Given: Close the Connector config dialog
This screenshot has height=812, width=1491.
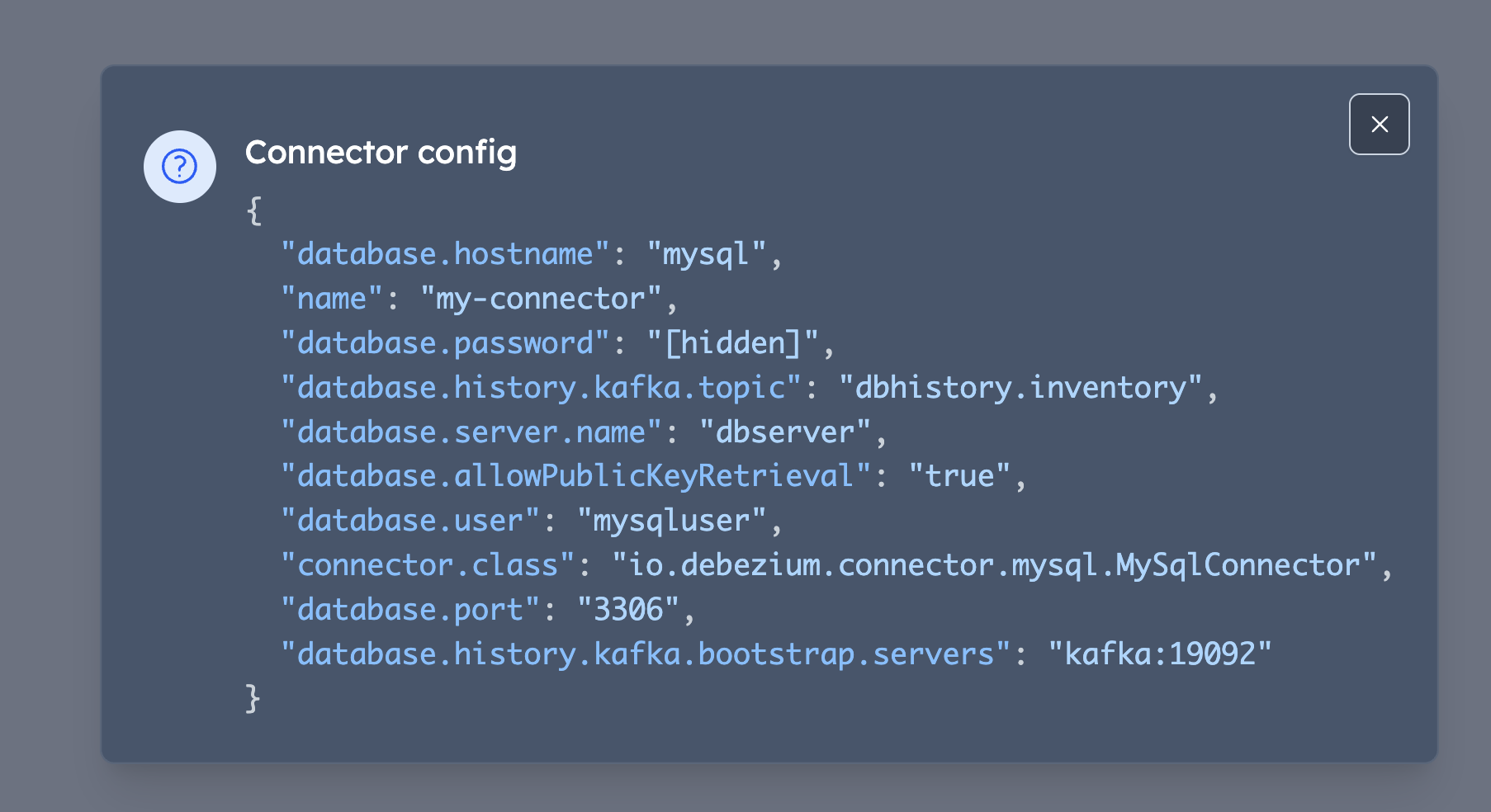Looking at the screenshot, I should 1379,124.
